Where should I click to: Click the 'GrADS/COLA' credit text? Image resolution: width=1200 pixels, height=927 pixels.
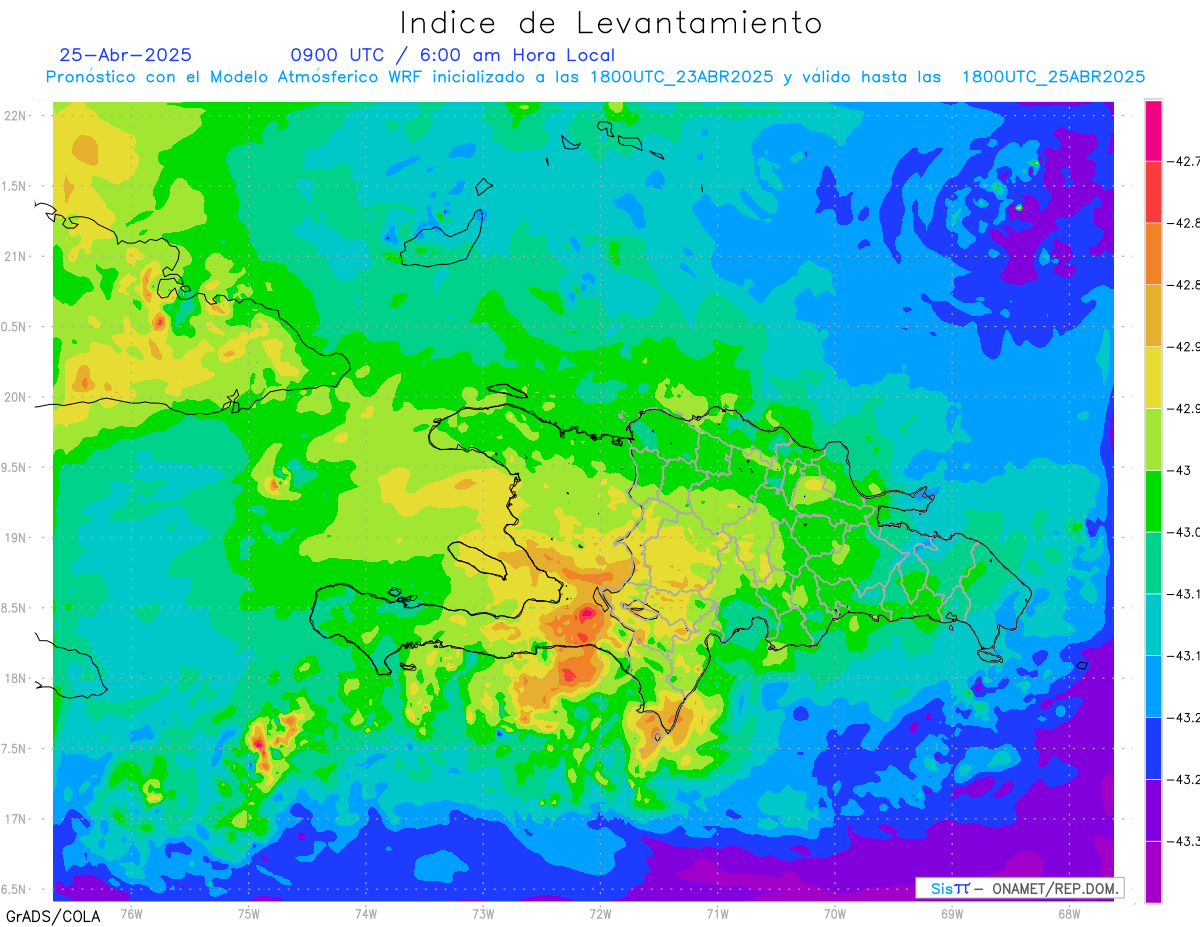tap(53, 916)
